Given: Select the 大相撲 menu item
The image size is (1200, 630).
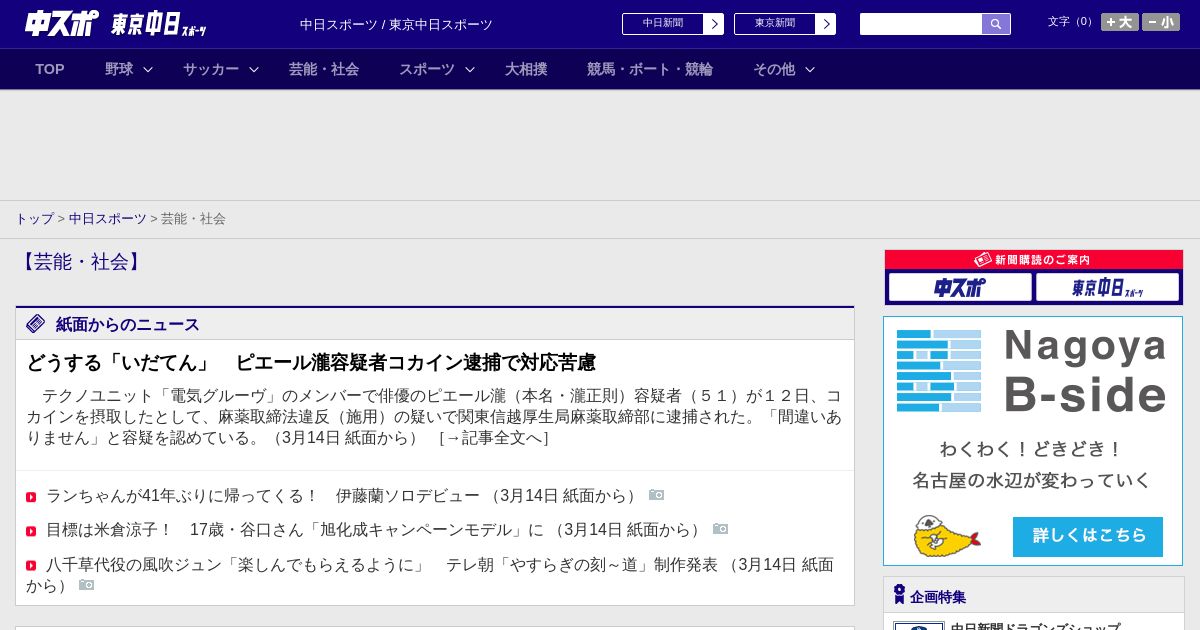Looking at the screenshot, I should [526, 69].
